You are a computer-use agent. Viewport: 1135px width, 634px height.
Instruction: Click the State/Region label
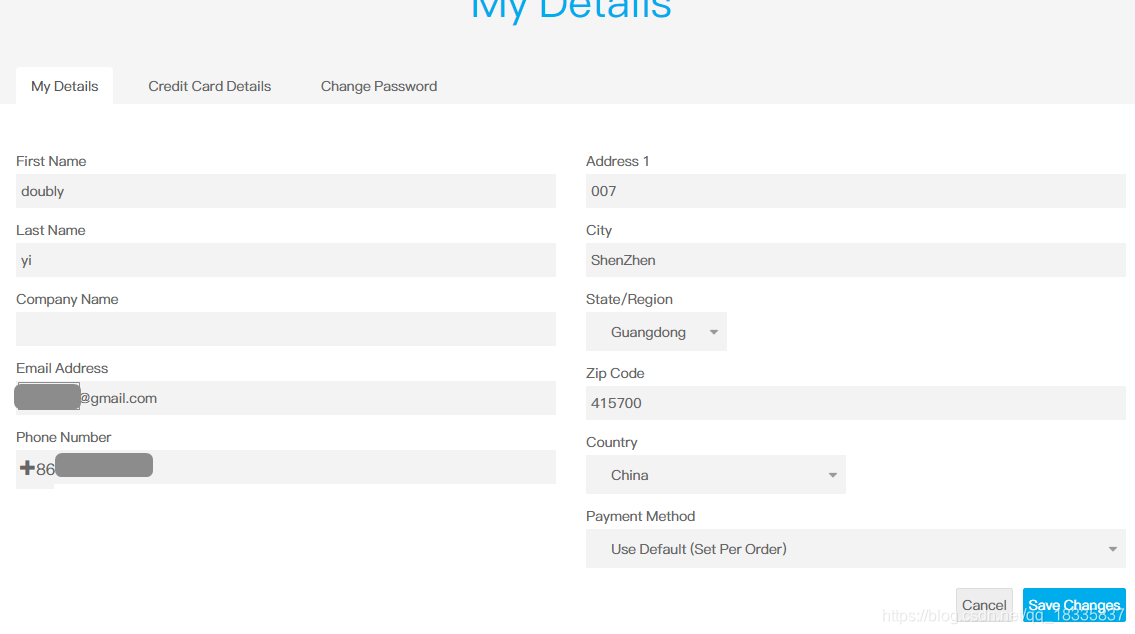pyautogui.click(x=629, y=300)
